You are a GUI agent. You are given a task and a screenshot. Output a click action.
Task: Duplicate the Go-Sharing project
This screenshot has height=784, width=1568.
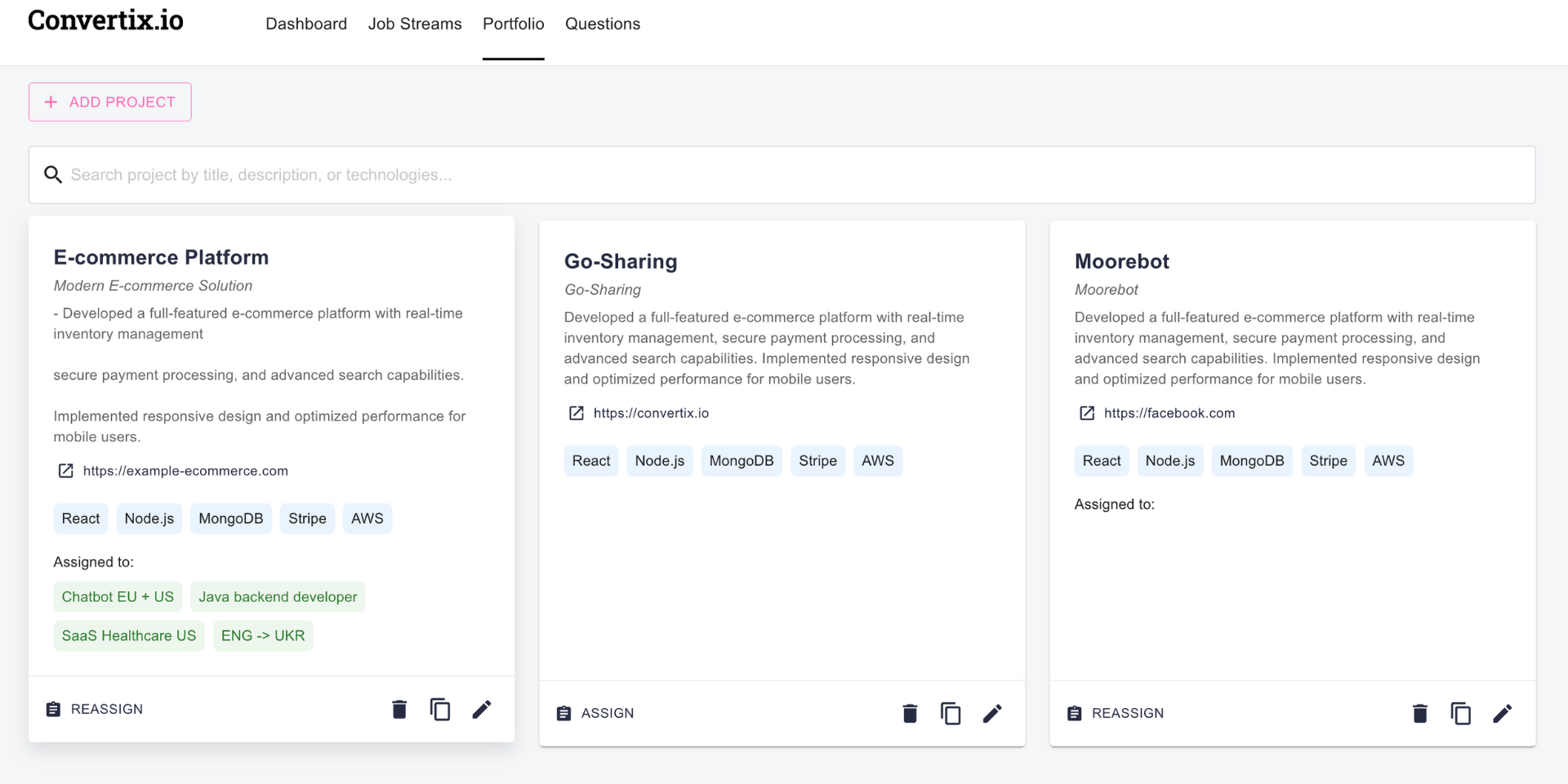[x=950, y=713]
